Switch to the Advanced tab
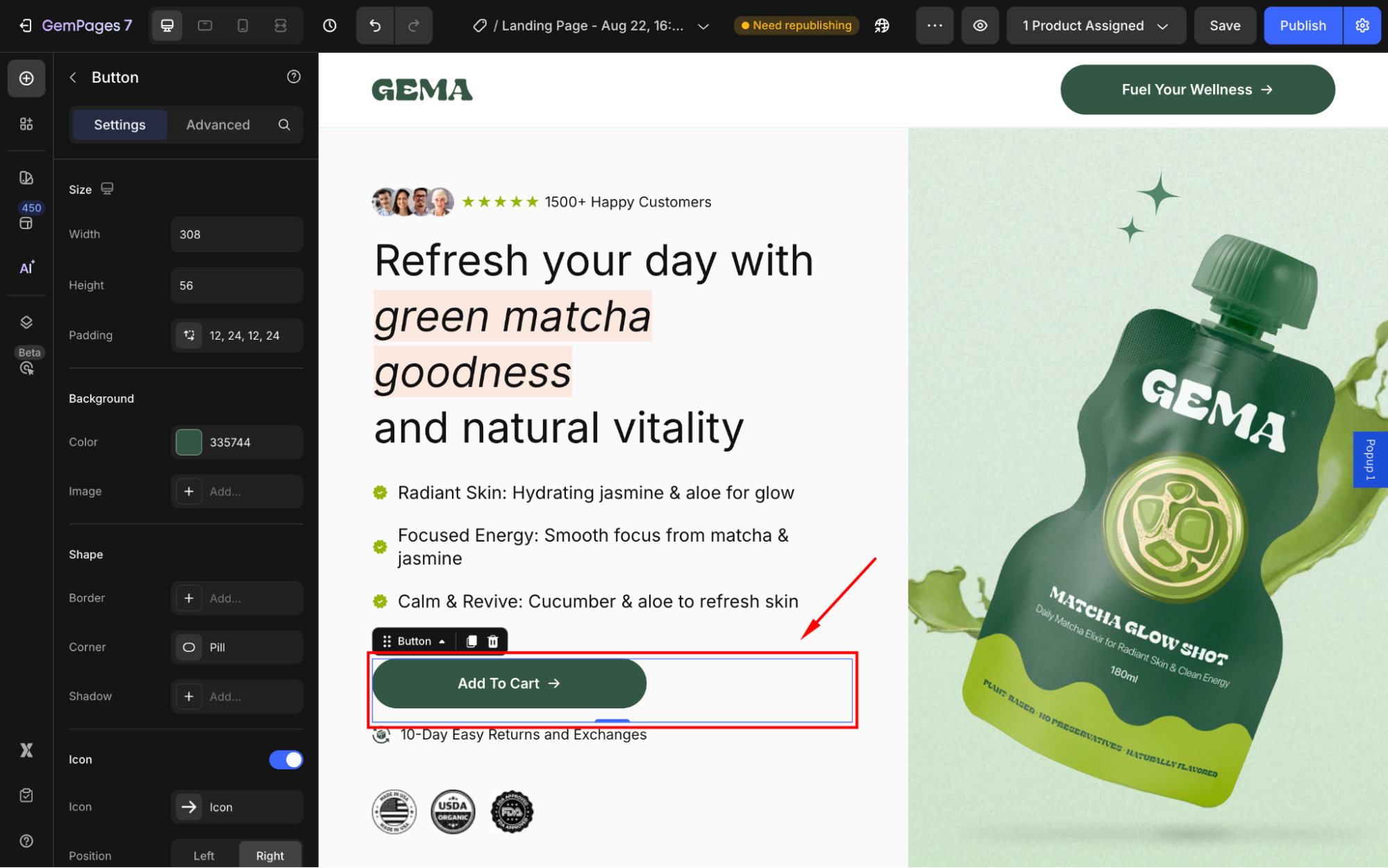1388x868 pixels. (217, 125)
